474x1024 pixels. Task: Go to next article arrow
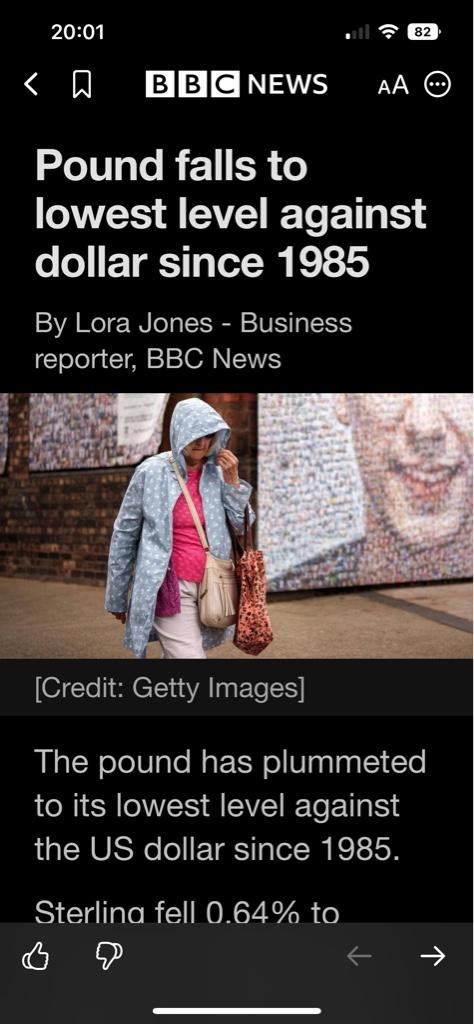[432, 956]
